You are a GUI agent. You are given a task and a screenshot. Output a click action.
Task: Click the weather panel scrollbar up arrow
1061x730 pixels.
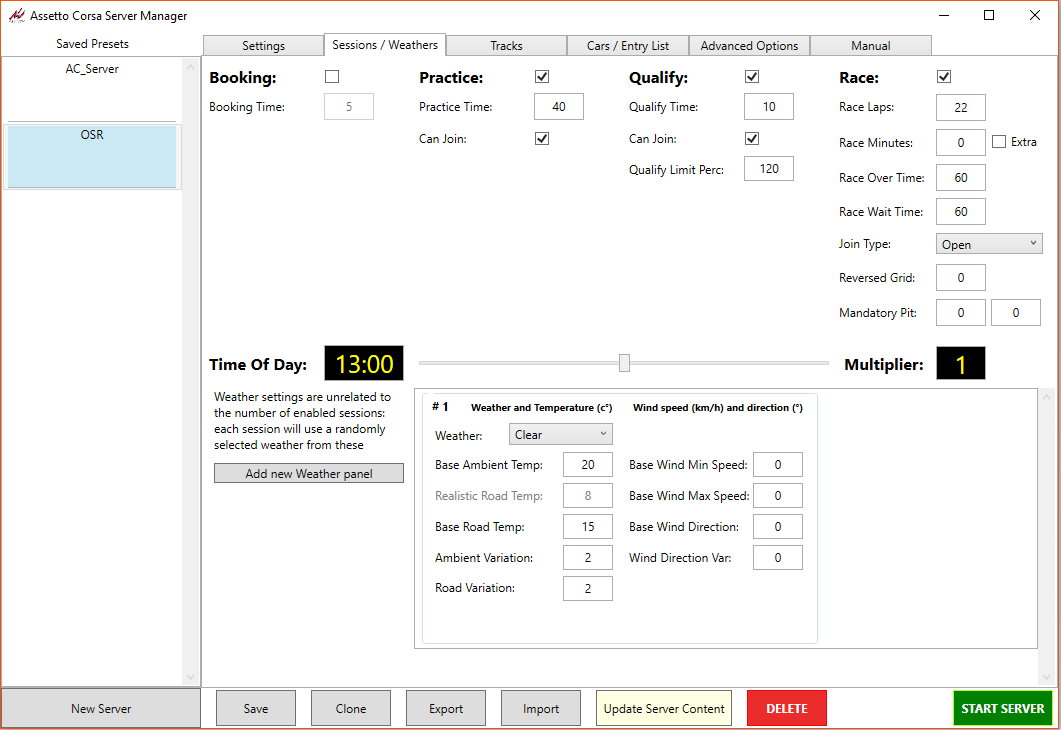tap(1046, 396)
